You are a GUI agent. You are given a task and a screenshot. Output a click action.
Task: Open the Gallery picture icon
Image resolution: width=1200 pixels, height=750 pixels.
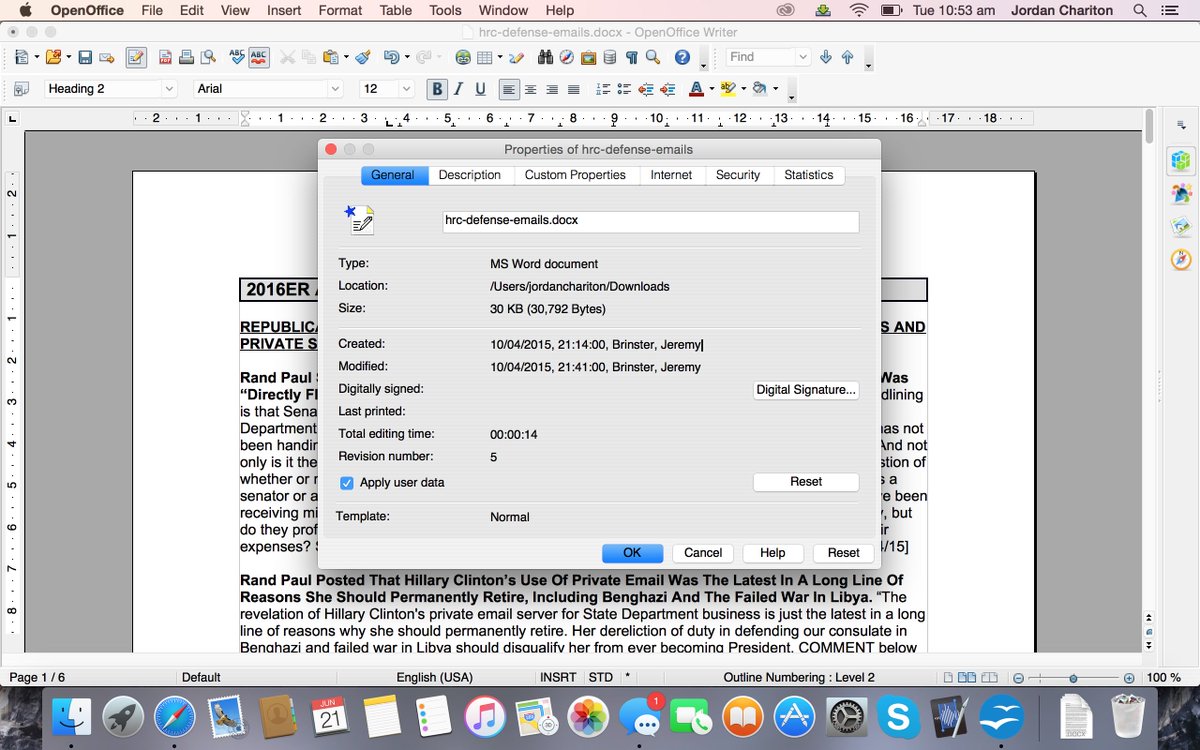click(588, 57)
